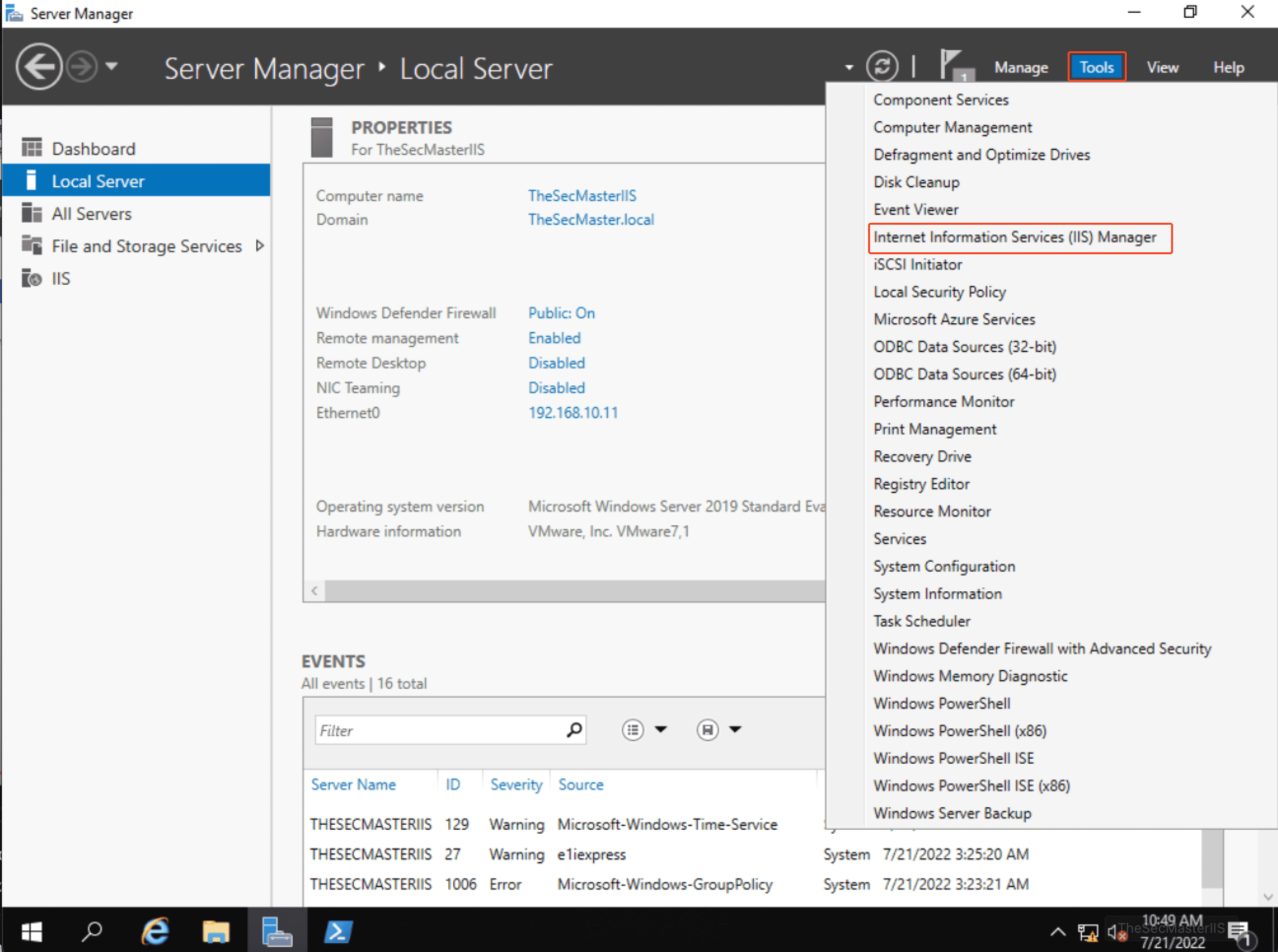Click the back navigation arrow
Screen dimensions: 1278x952
click(x=38, y=67)
